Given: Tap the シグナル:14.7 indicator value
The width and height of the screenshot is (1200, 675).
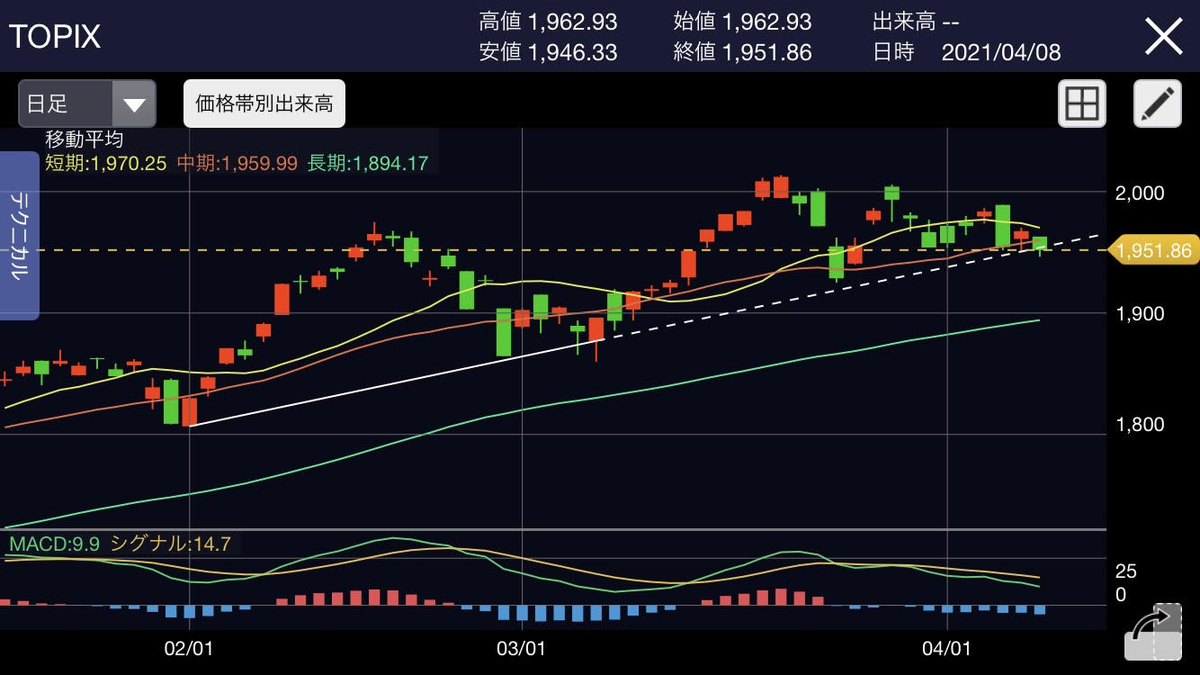Looking at the screenshot, I should click(170, 544).
